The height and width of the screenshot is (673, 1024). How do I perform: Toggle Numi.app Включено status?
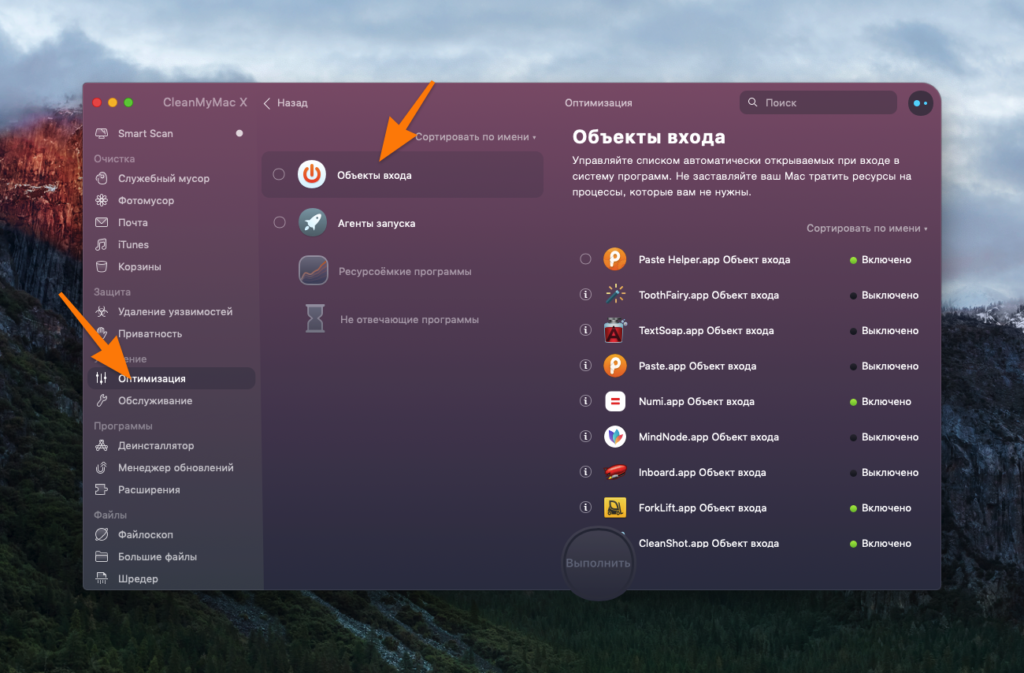880,401
